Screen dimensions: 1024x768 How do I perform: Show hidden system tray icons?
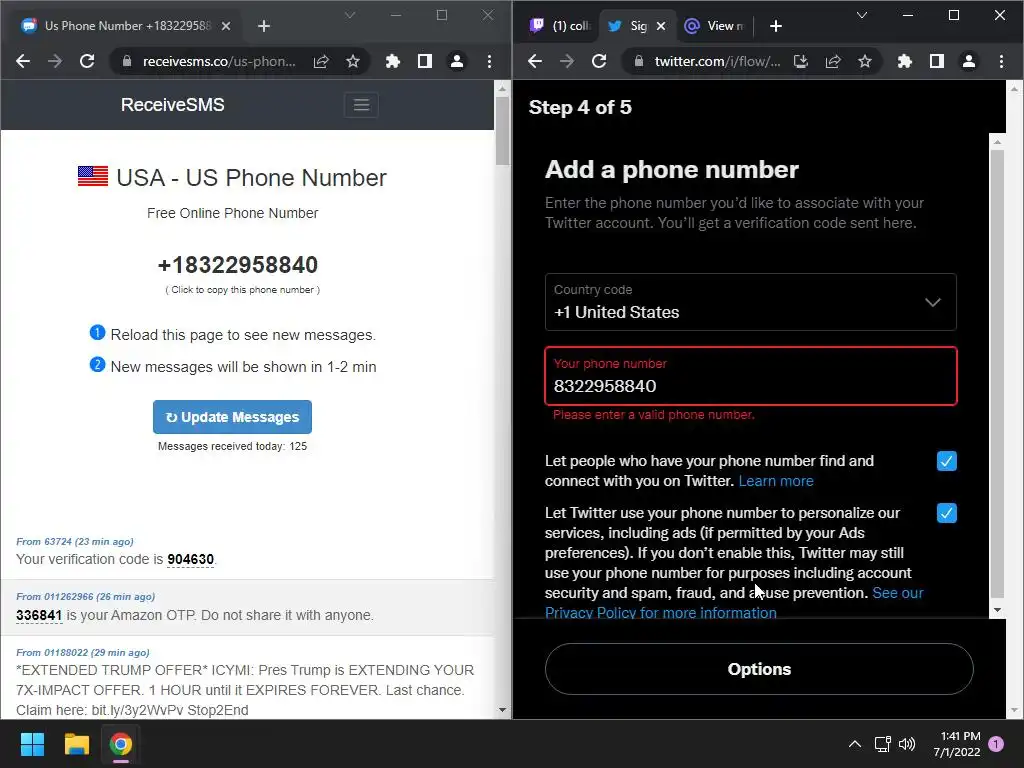[x=854, y=744]
